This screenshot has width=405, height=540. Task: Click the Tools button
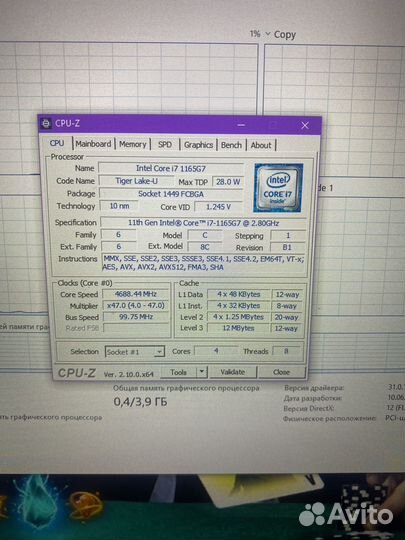click(x=178, y=372)
